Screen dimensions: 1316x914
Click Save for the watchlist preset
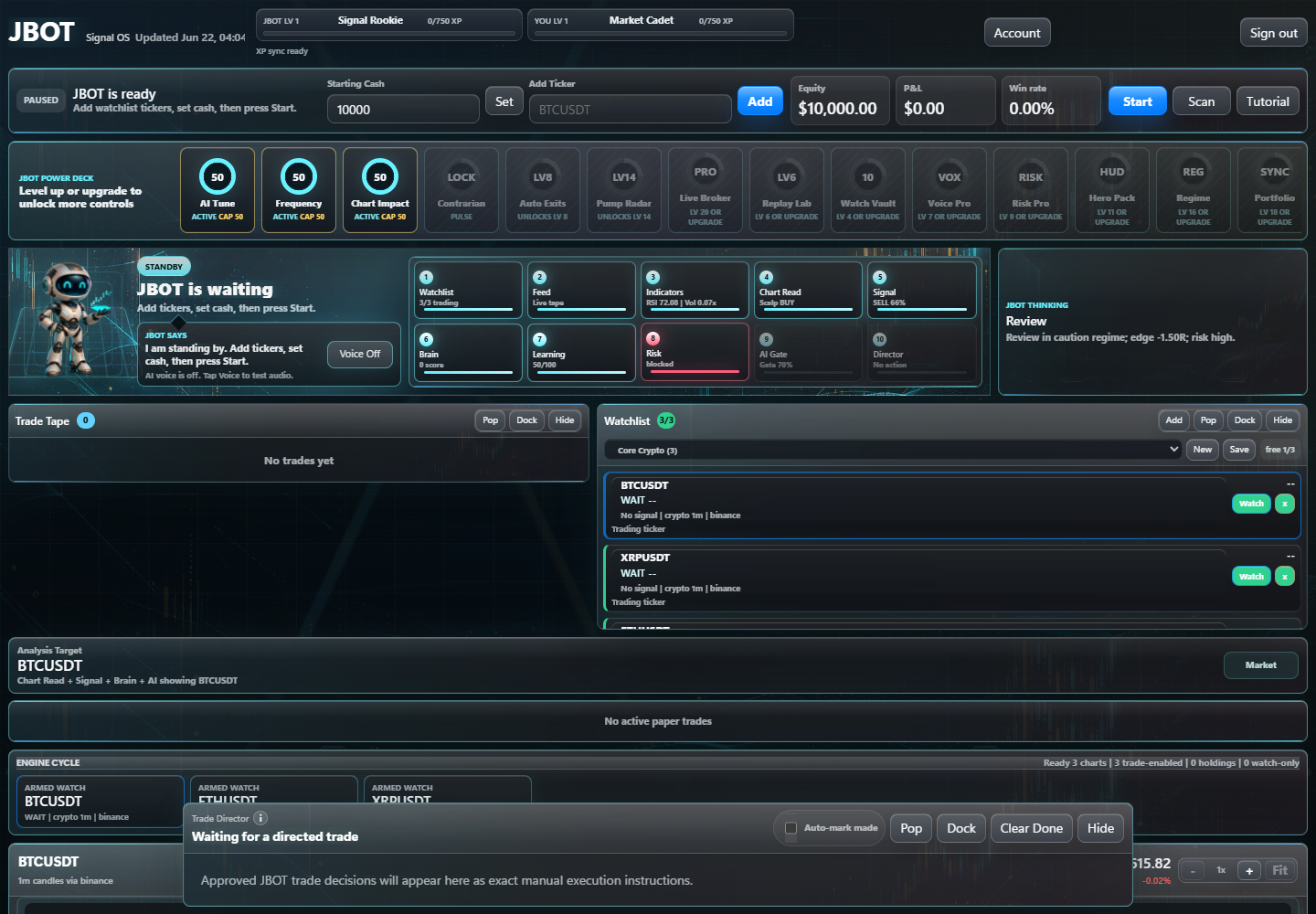[1239, 450]
